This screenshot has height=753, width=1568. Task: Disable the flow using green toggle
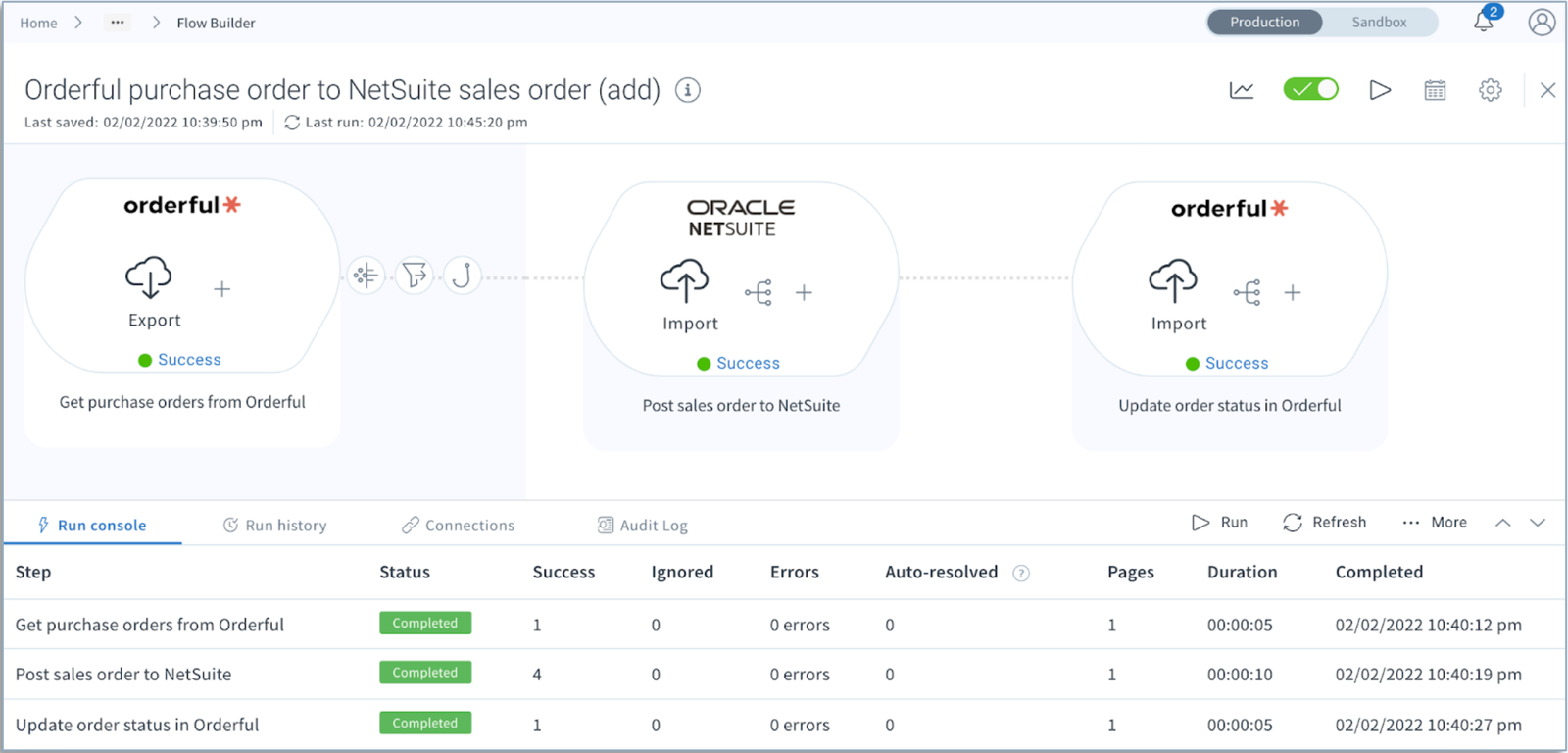coord(1311,89)
